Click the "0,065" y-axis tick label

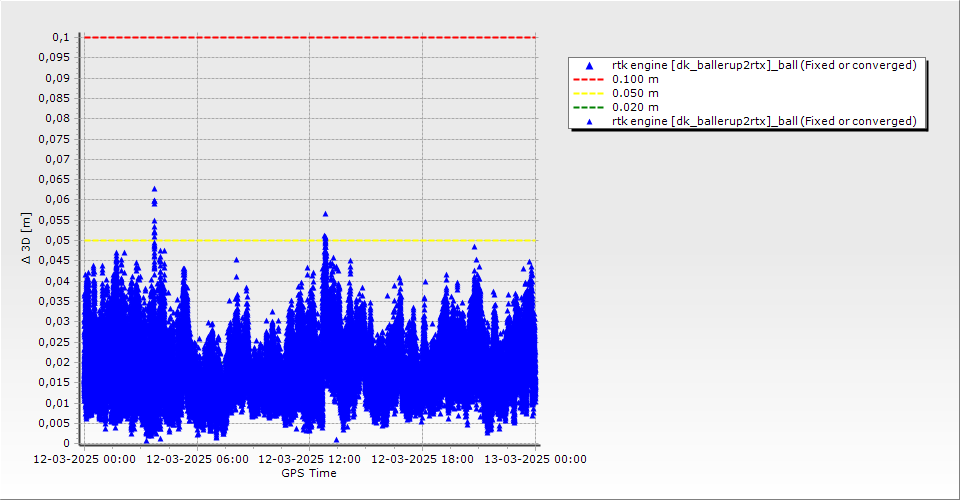pos(54,179)
